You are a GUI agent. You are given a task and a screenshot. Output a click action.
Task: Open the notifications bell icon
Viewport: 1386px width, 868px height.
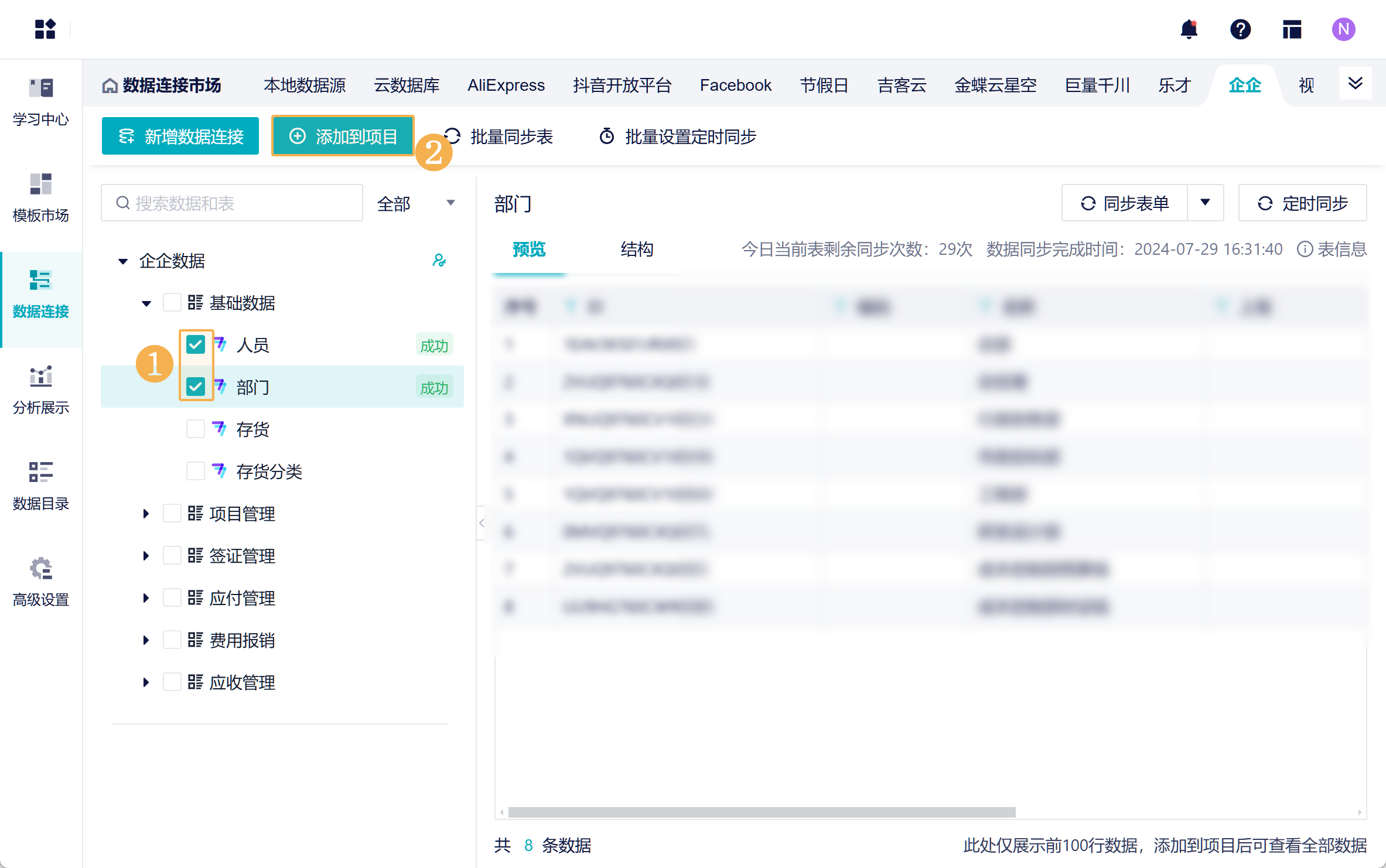pos(1189,29)
